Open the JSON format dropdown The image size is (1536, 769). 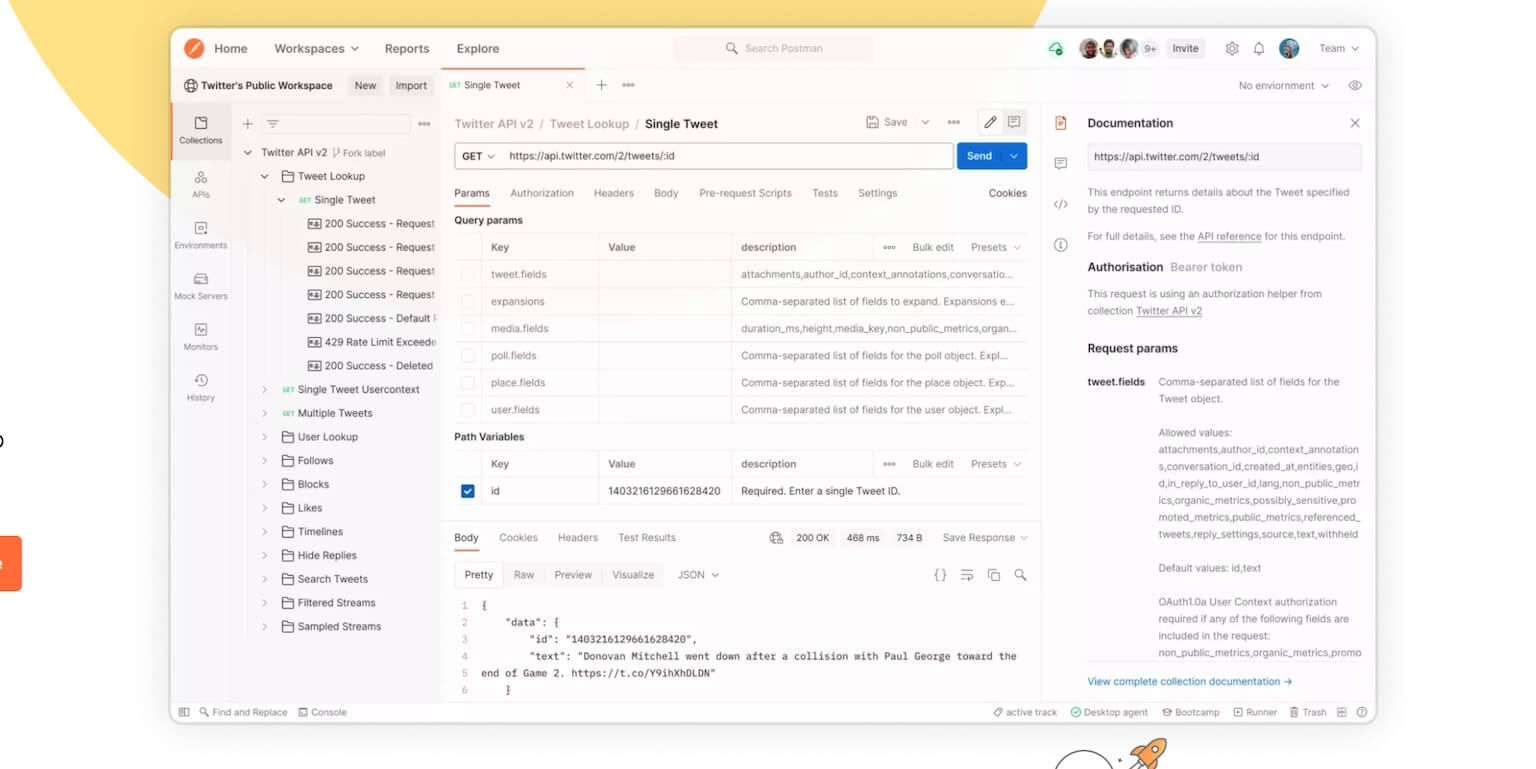(698, 575)
